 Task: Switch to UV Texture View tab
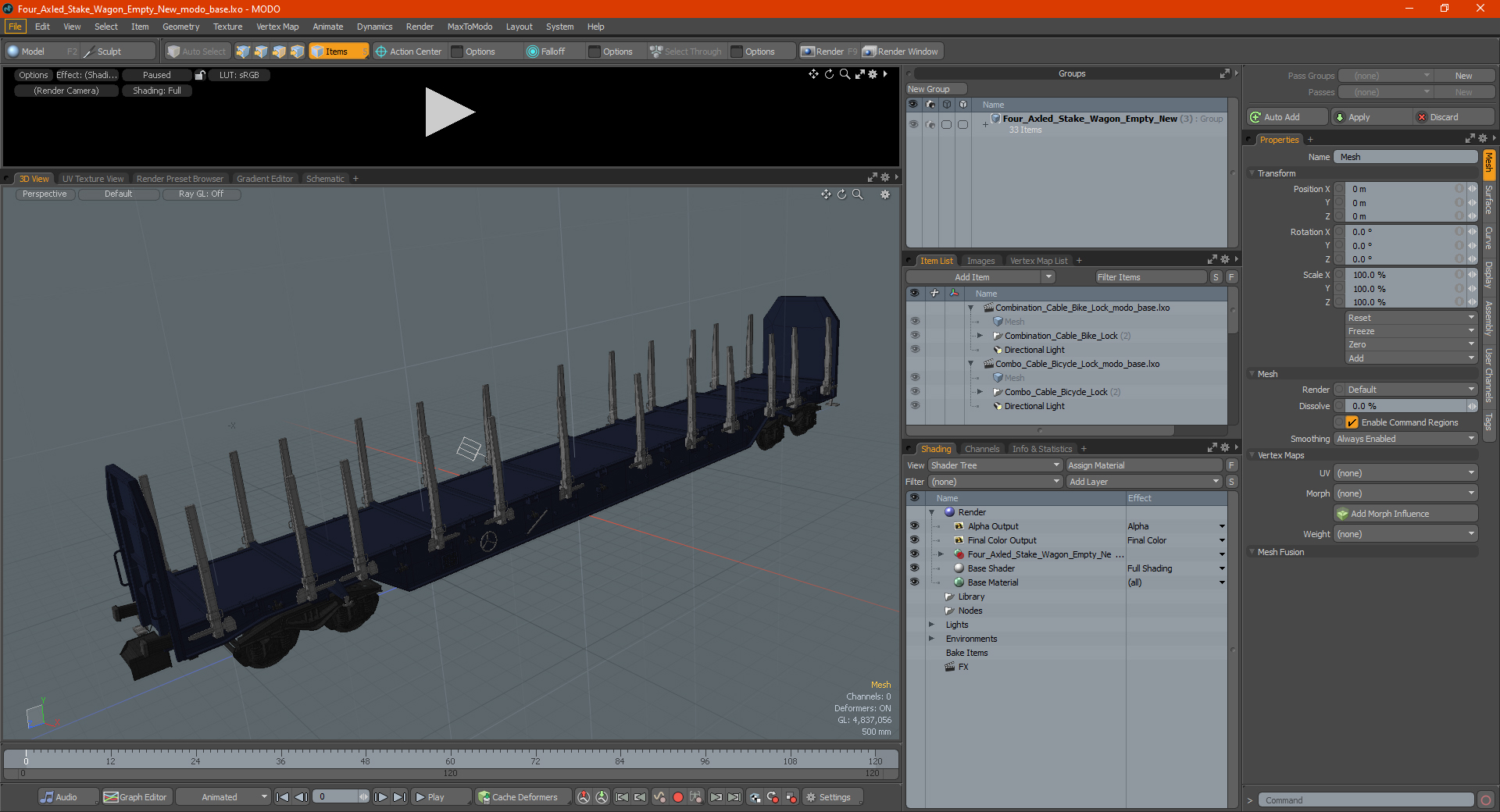tap(93, 179)
